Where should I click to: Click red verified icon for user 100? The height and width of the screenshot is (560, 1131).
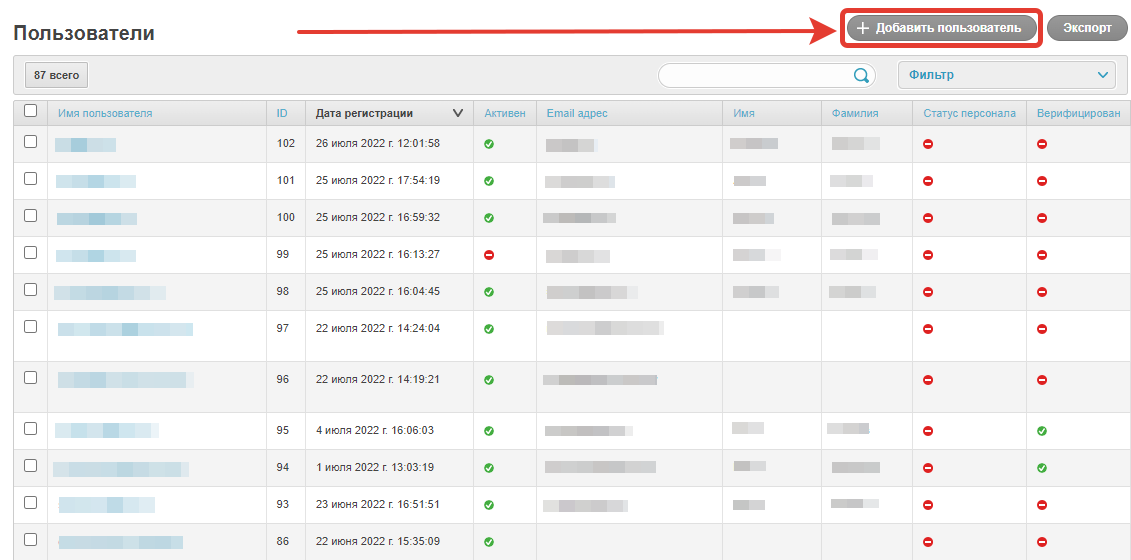1042,218
